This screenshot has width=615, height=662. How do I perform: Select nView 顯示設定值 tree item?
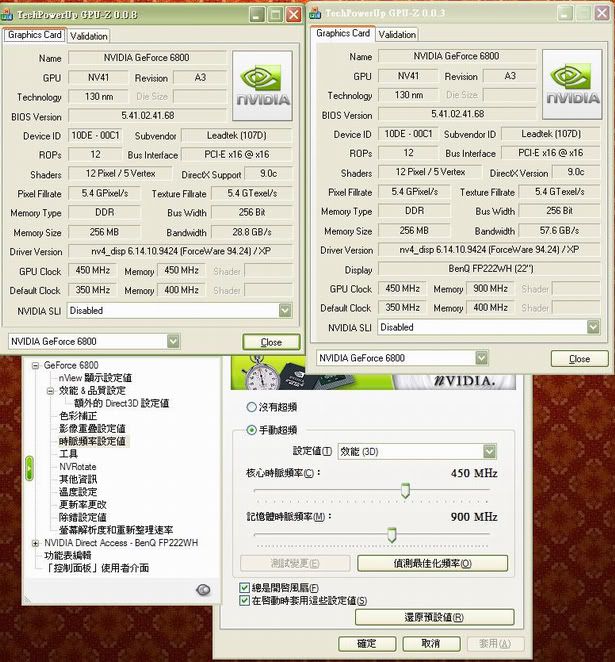click(95, 378)
